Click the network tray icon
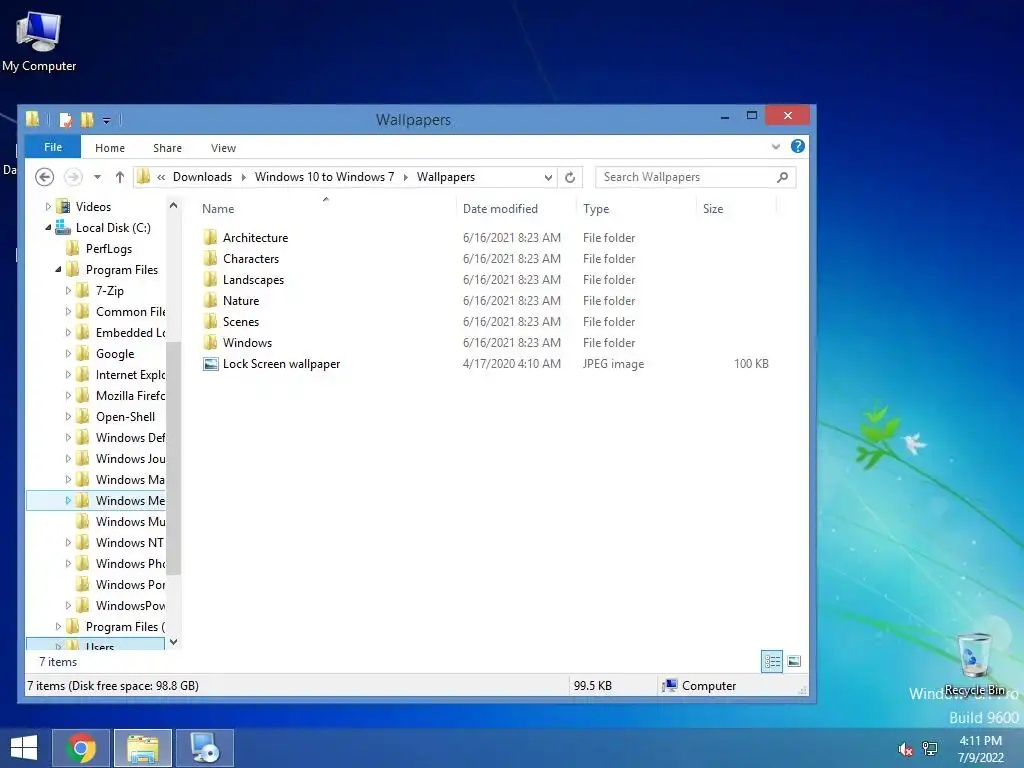The width and height of the screenshot is (1024, 768). click(x=930, y=748)
